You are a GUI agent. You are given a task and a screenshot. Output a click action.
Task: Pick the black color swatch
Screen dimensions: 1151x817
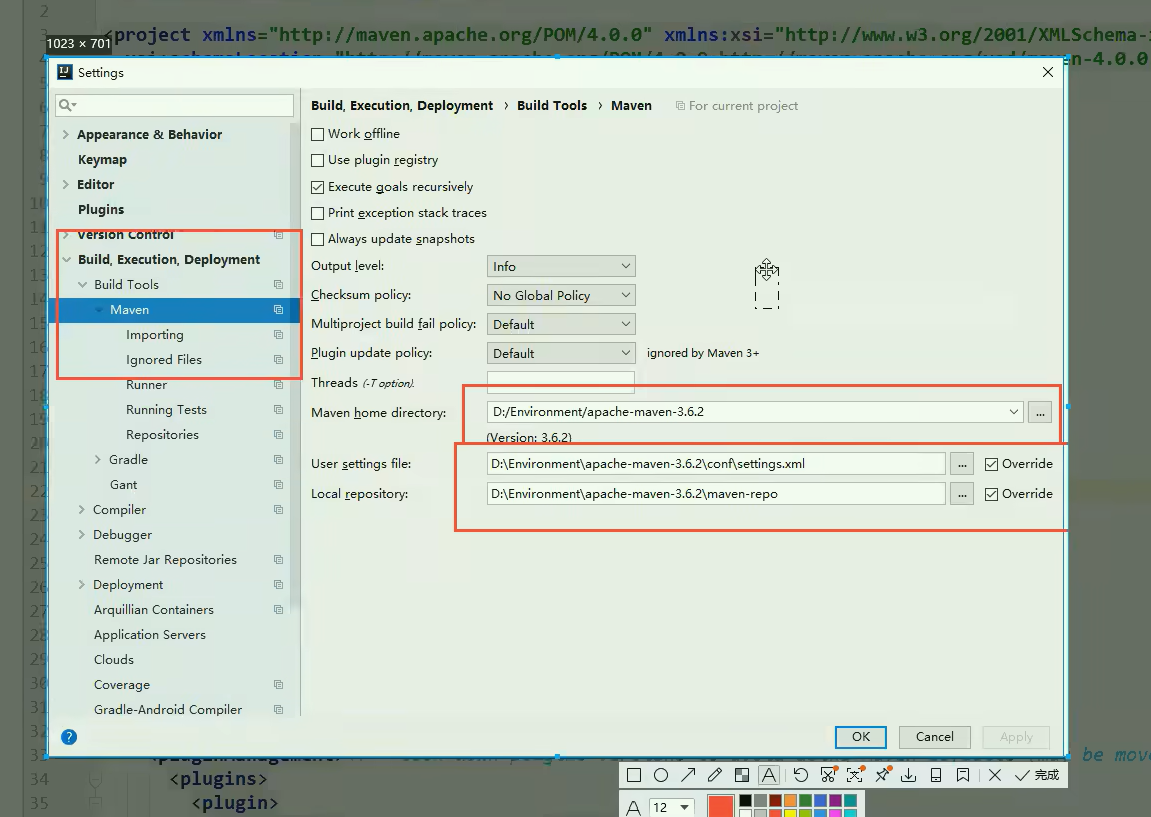click(x=745, y=800)
